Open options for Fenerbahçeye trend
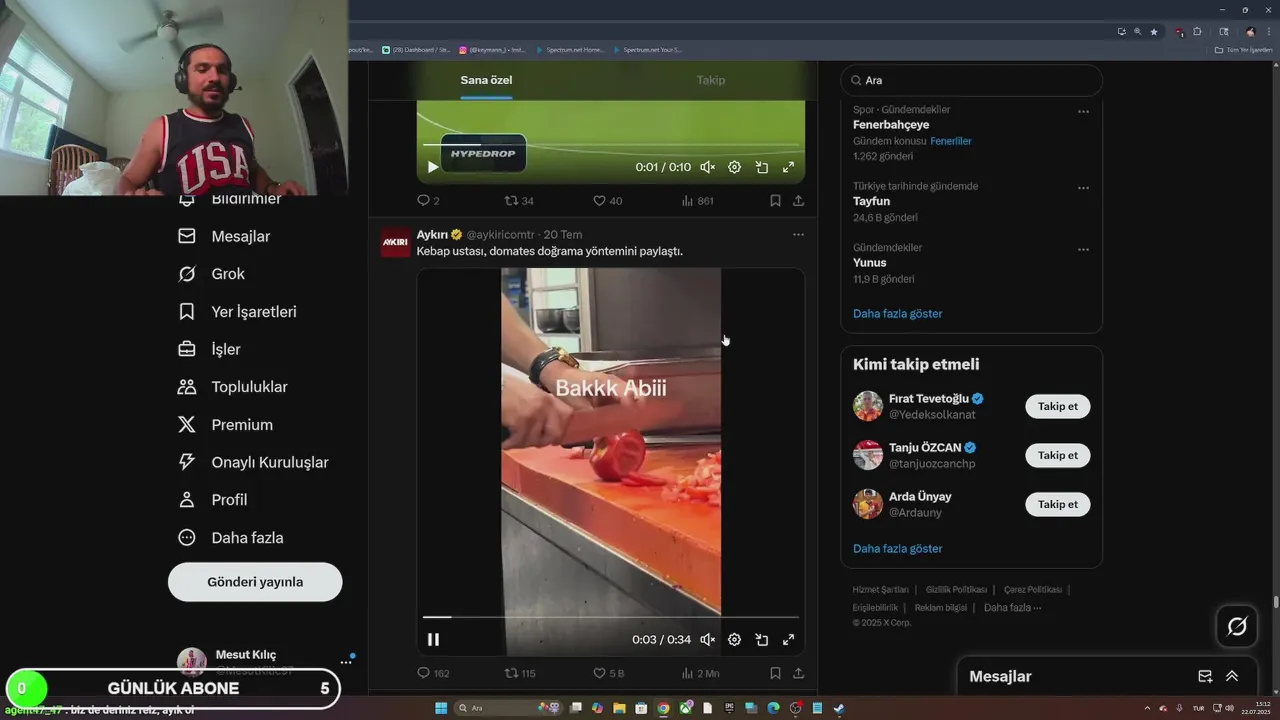Image resolution: width=1280 pixels, height=720 pixels. pyautogui.click(x=1083, y=112)
